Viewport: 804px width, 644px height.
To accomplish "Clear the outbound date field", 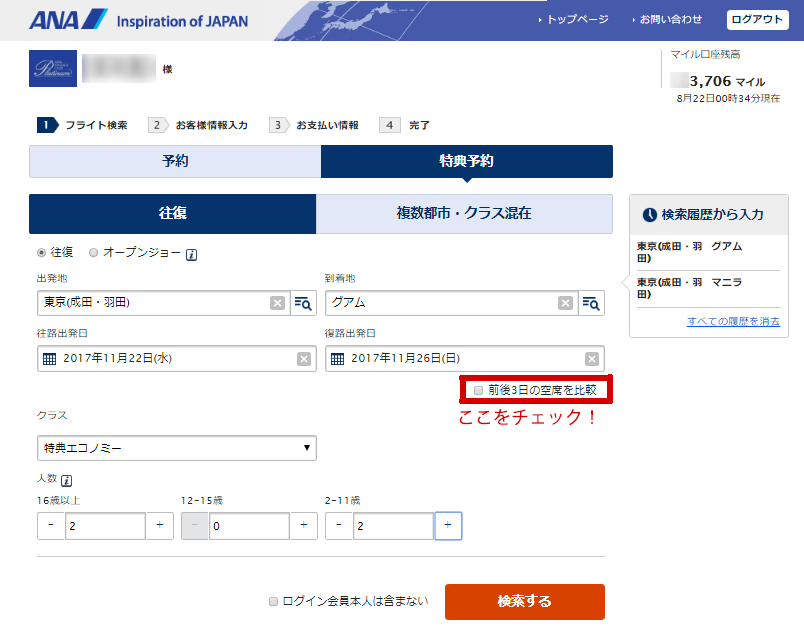I will click(303, 359).
